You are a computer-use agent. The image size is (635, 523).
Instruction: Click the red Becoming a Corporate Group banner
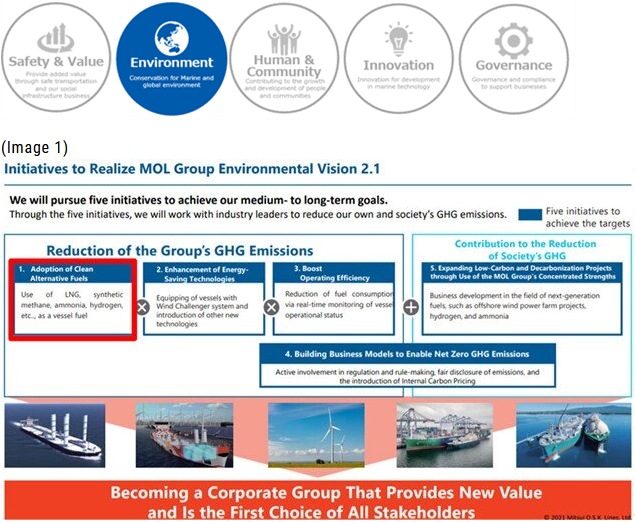[x=316, y=502]
